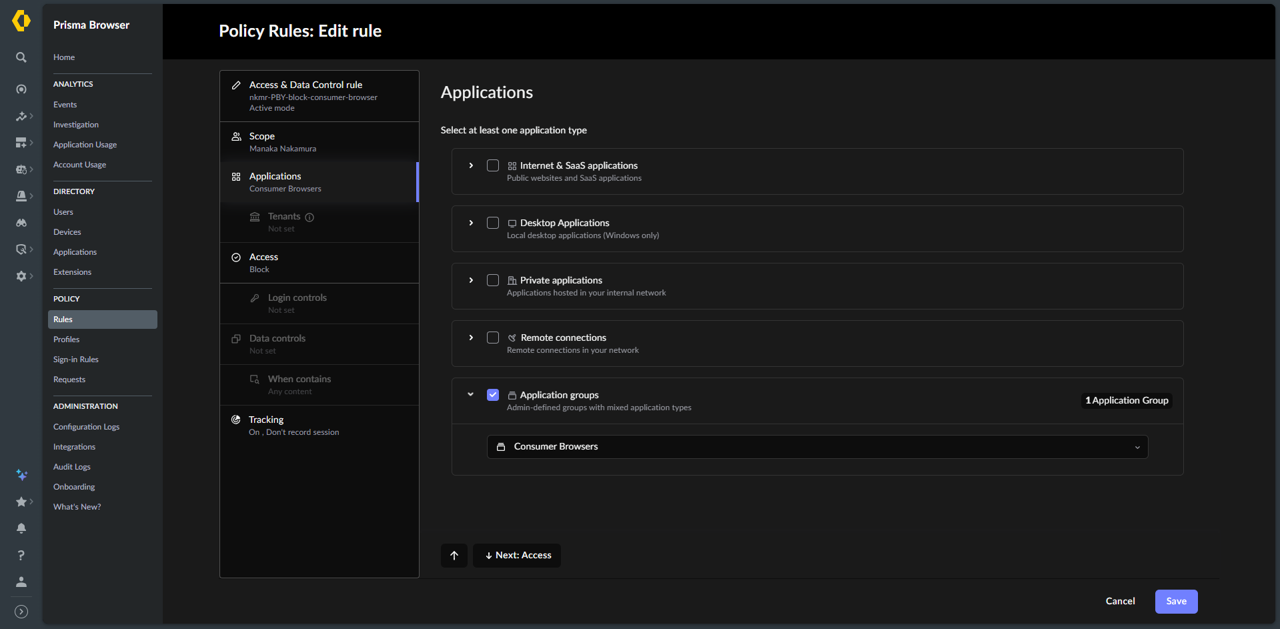The image size is (1280, 629).
Task: Go to the Access Block step
Action: coord(319,263)
